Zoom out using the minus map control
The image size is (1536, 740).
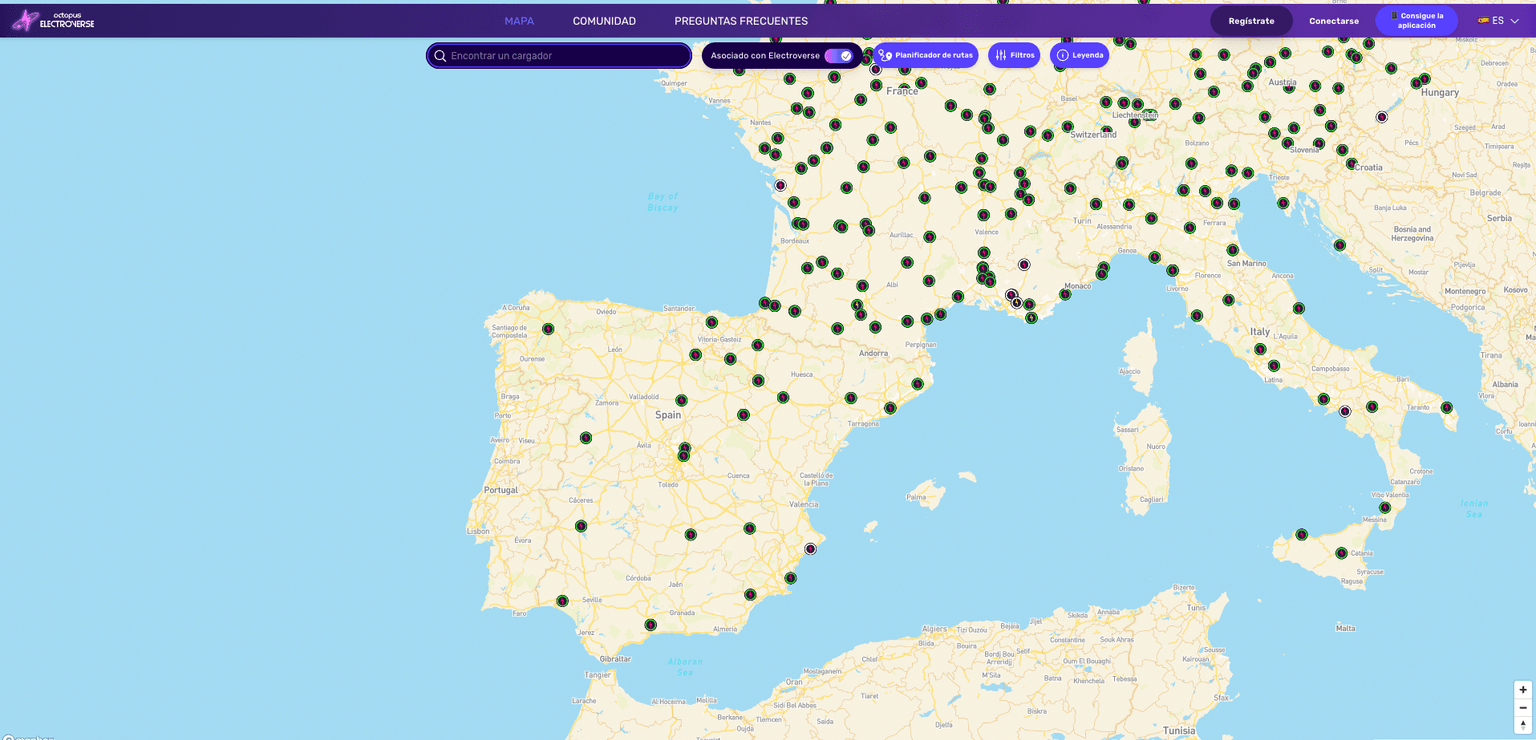tap(1523, 707)
